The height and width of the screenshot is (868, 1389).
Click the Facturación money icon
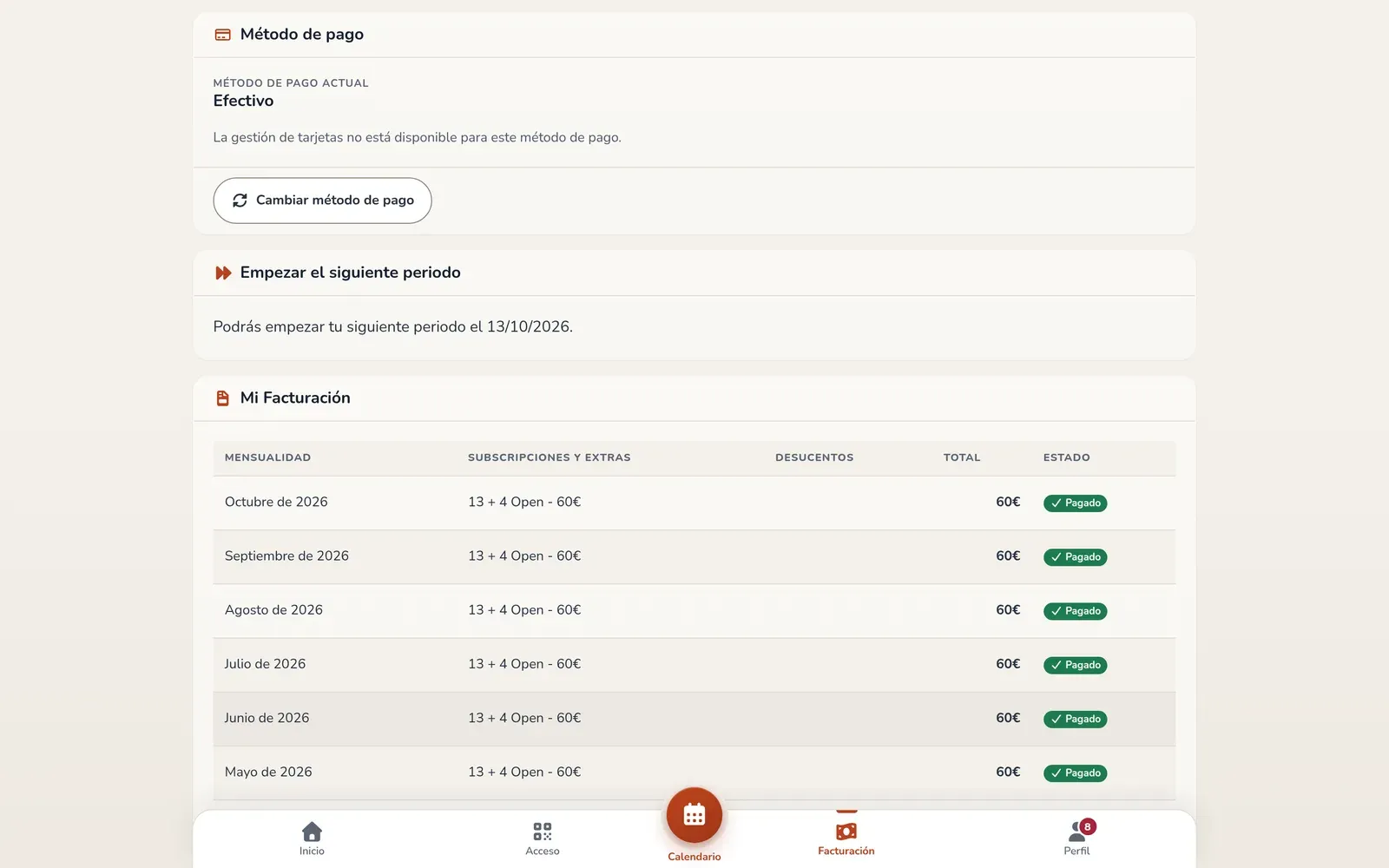(x=846, y=832)
